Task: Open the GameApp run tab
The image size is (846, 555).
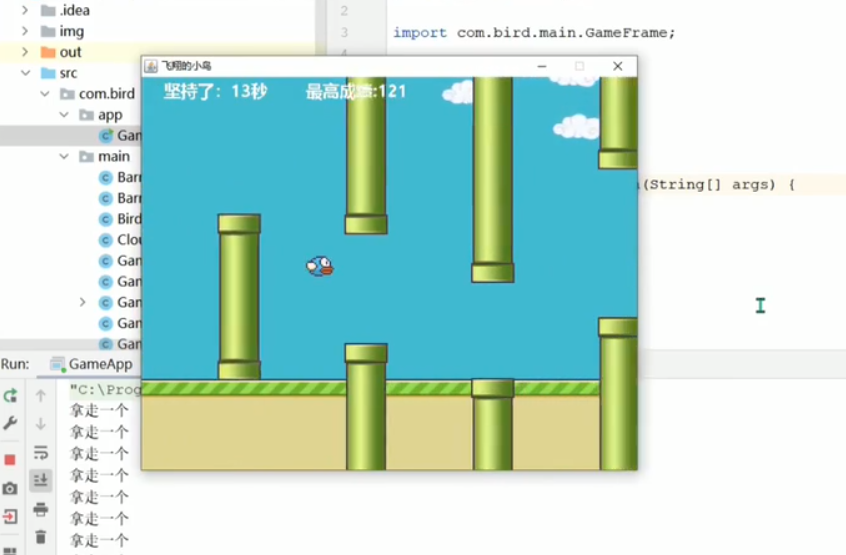Action: 91,364
